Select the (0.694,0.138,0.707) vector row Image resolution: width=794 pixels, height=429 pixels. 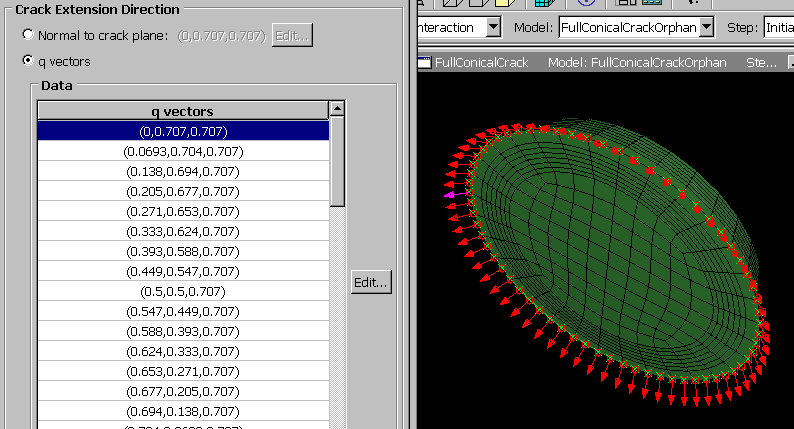[x=183, y=411]
